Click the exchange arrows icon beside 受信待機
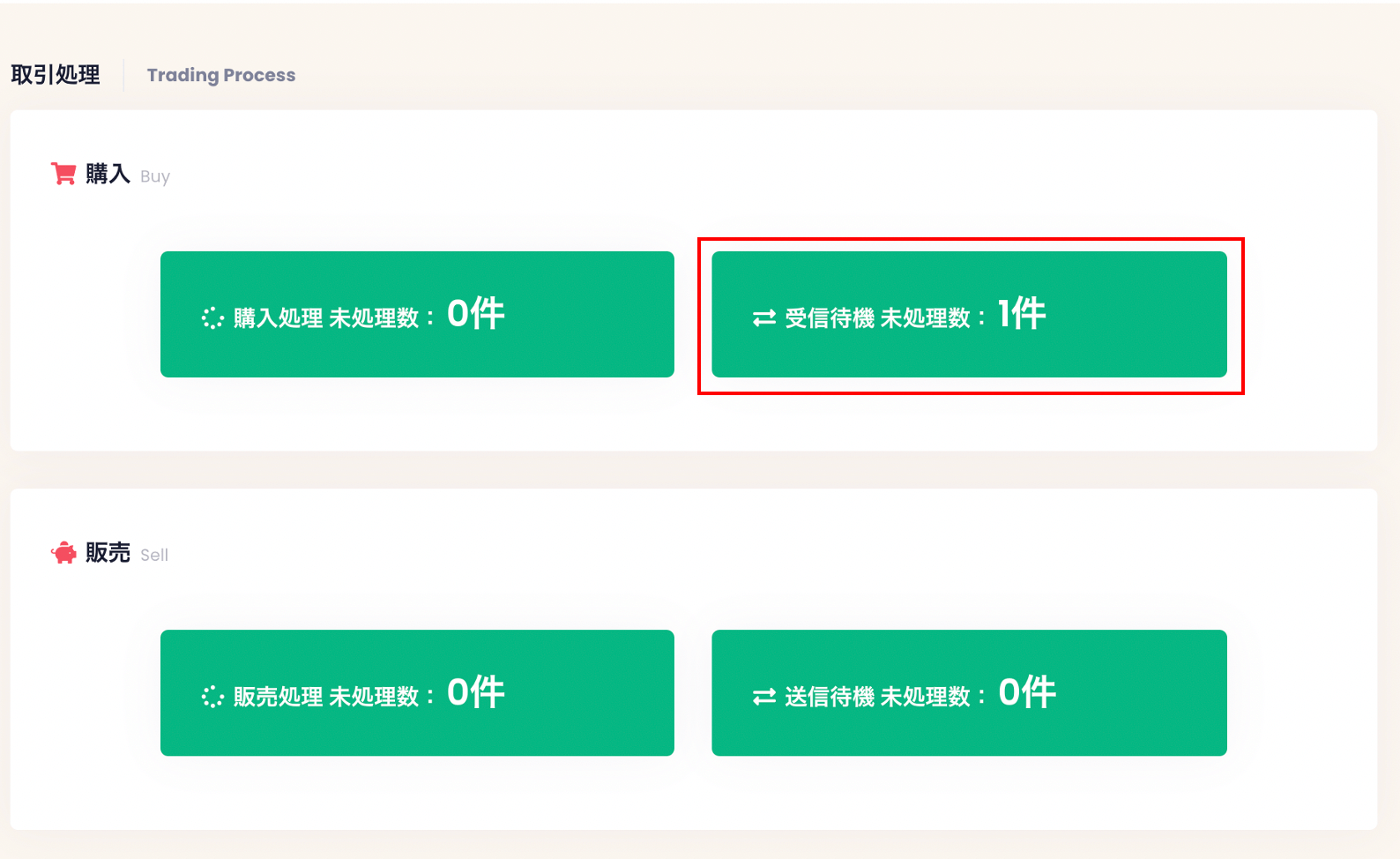Screen dimensions: 1400x859 click(764, 317)
